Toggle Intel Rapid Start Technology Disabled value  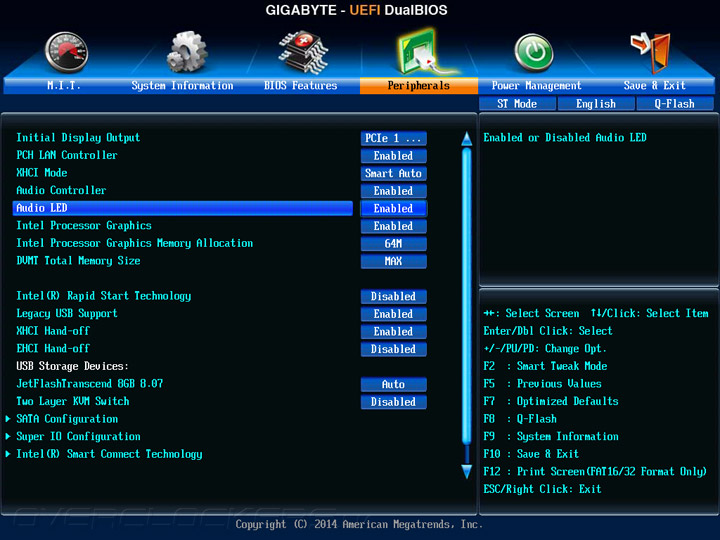coord(394,296)
